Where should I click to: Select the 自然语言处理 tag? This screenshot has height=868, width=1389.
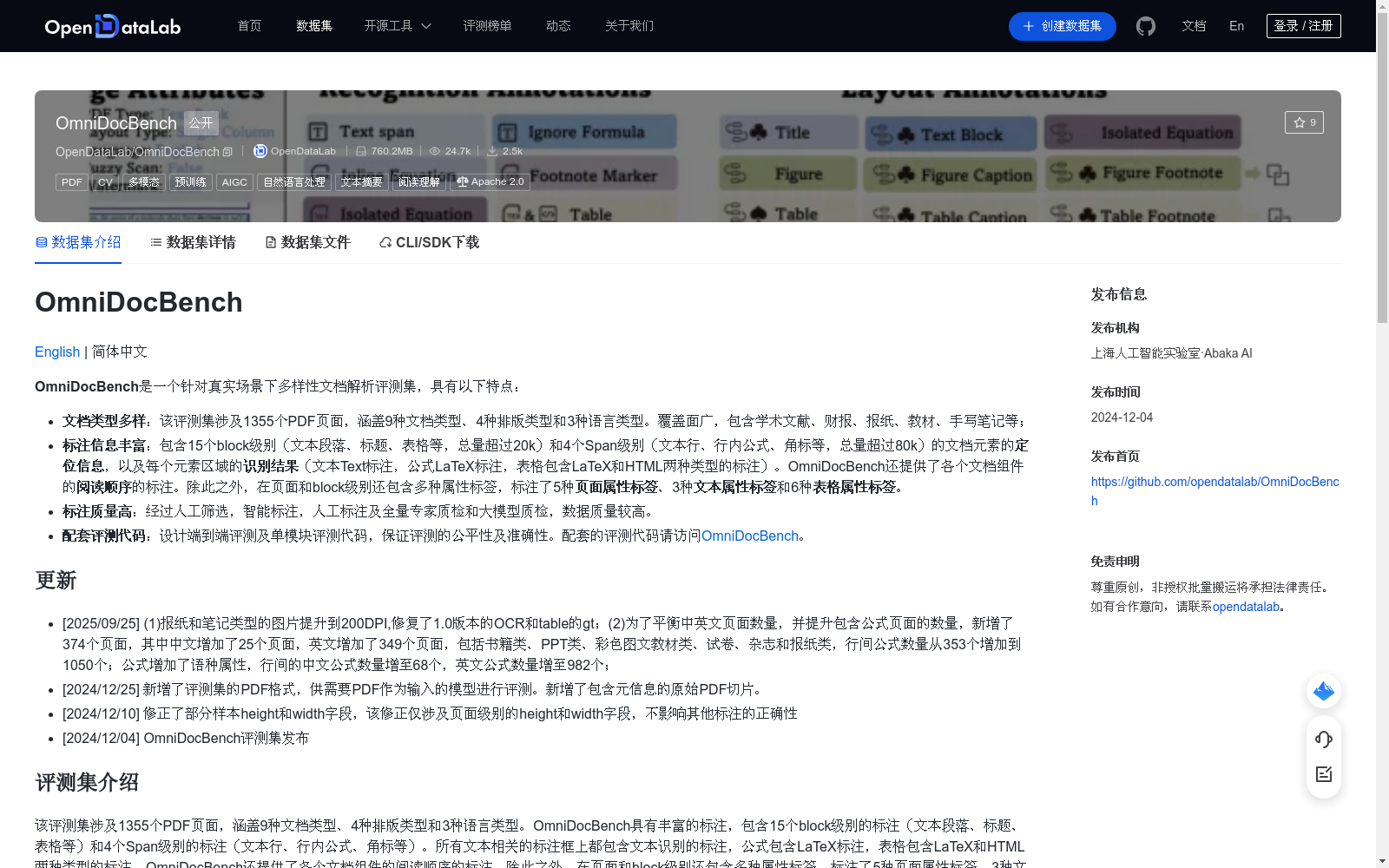click(294, 182)
